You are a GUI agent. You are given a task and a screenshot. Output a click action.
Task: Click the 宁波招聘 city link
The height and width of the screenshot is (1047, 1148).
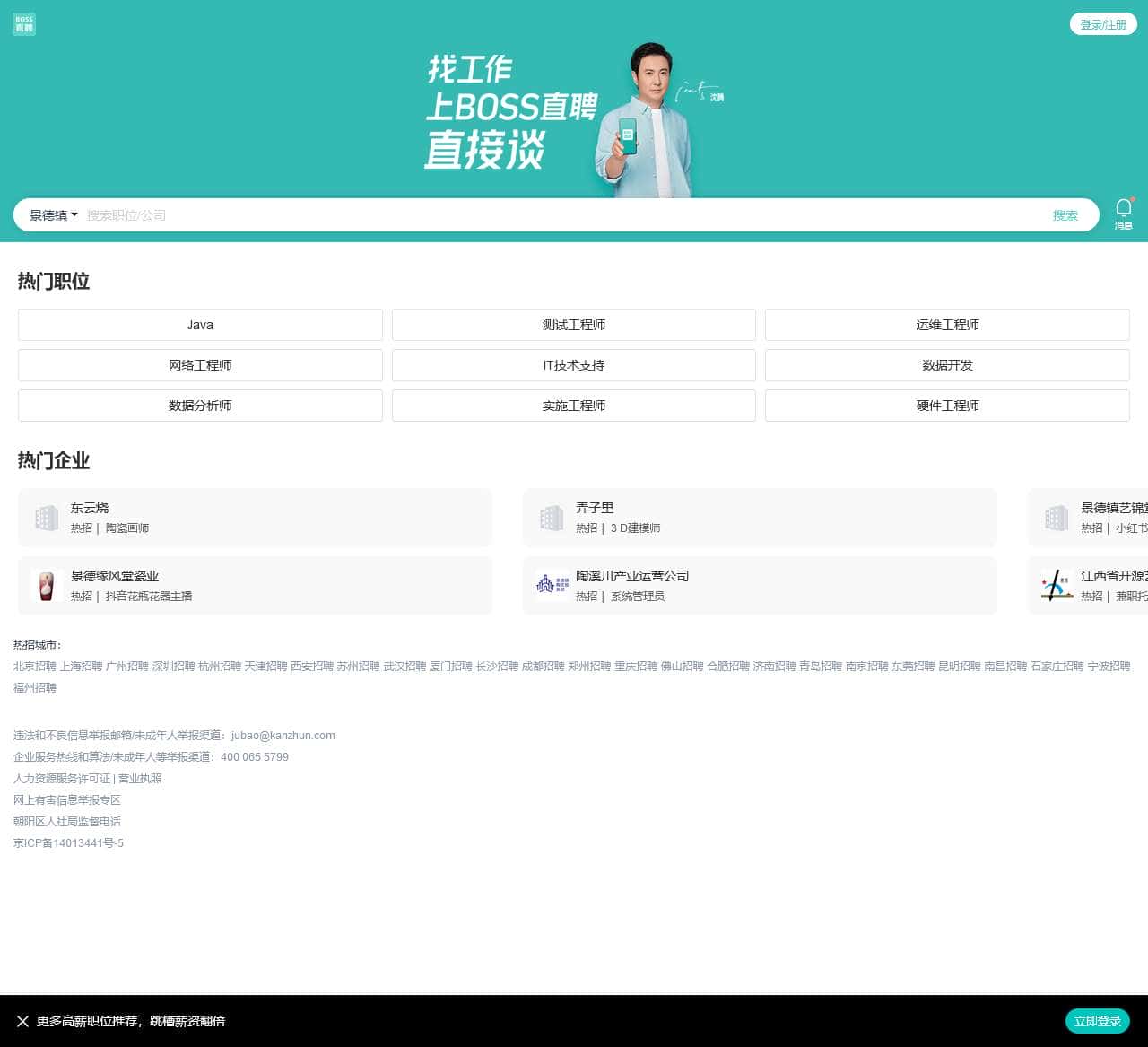tap(1109, 667)
